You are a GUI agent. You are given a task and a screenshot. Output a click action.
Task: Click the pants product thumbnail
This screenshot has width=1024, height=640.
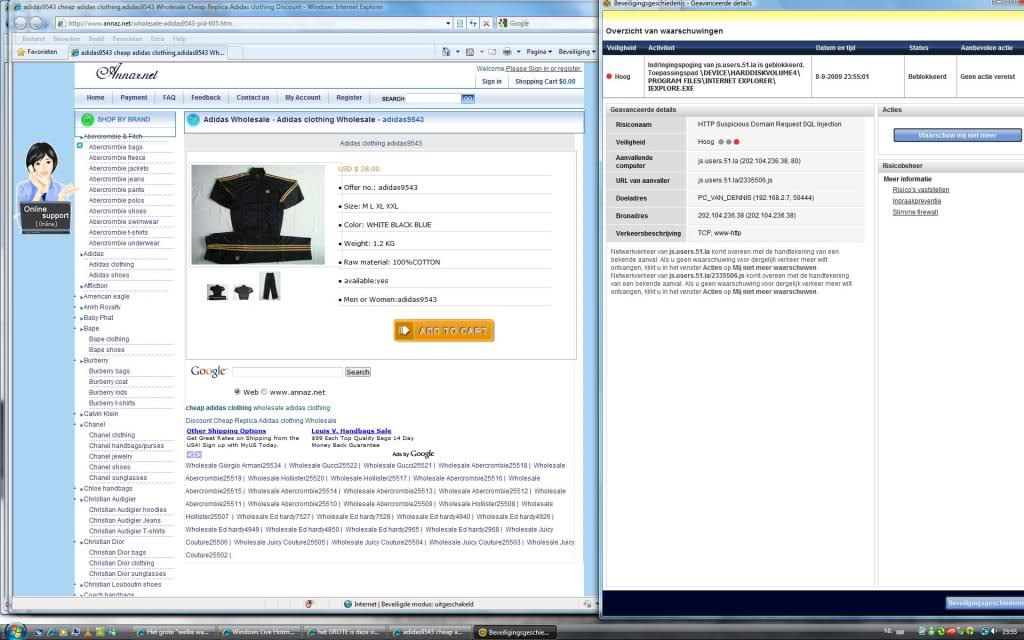270,286
